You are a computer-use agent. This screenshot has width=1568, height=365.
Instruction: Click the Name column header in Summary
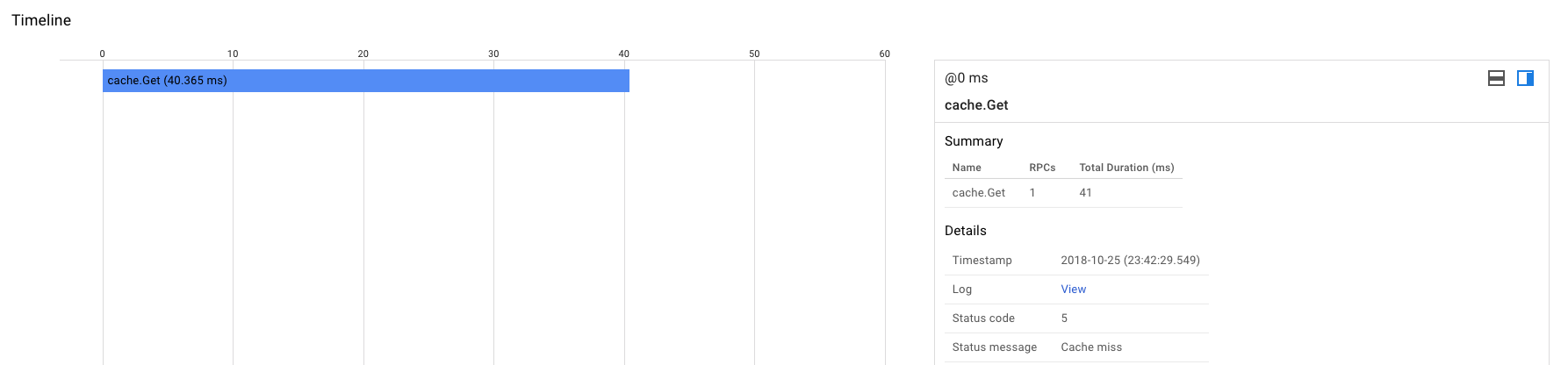point(967,168)
